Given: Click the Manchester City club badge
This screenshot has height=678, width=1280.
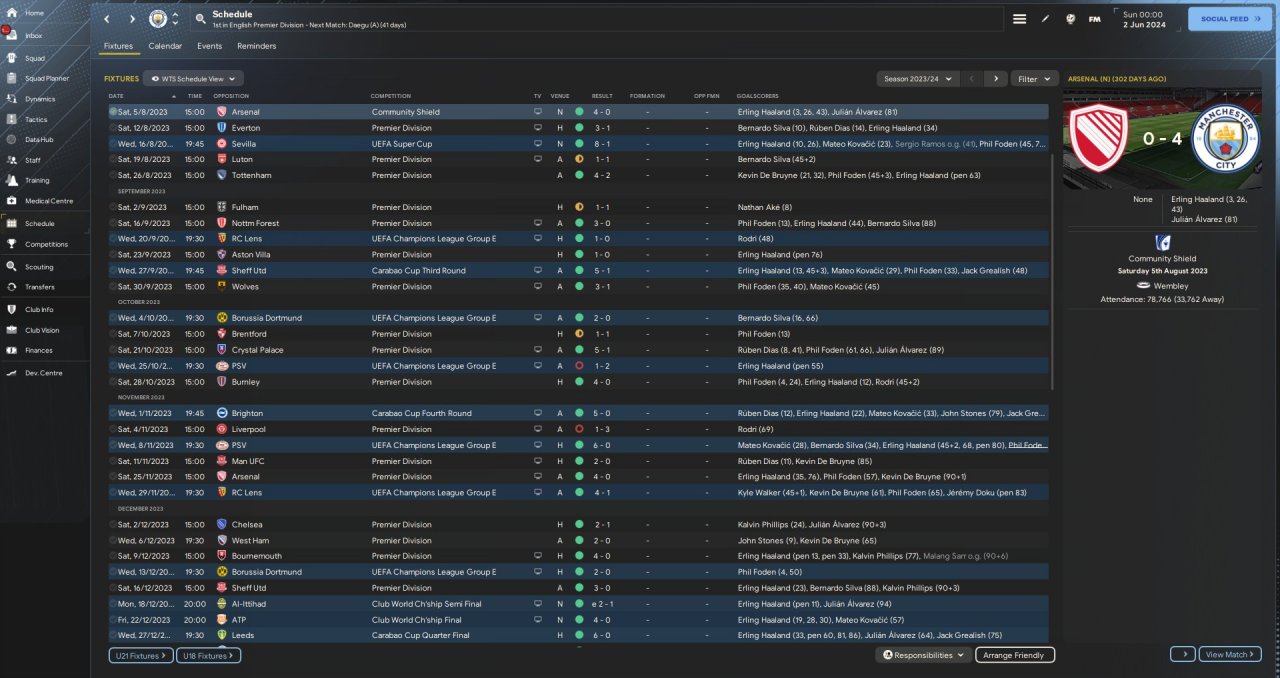Looking at the screenshot, I should 157,19.
